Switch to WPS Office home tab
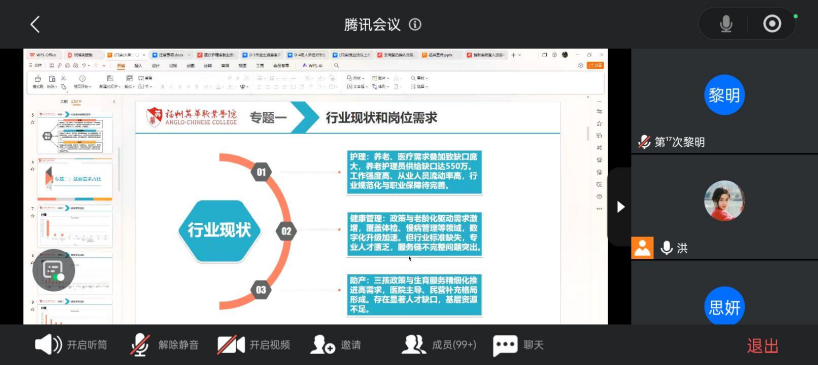This screenshot has height=365, width=818. pos(43,55)
